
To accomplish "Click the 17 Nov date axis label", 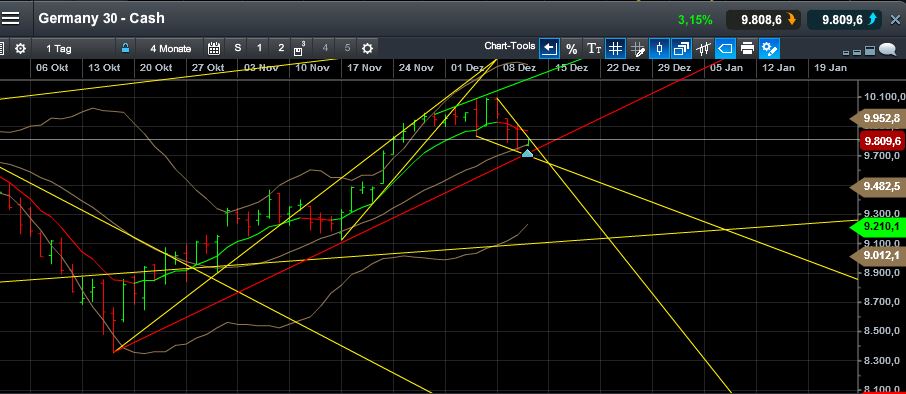I will pyautogui.click(x=364, y=68).
